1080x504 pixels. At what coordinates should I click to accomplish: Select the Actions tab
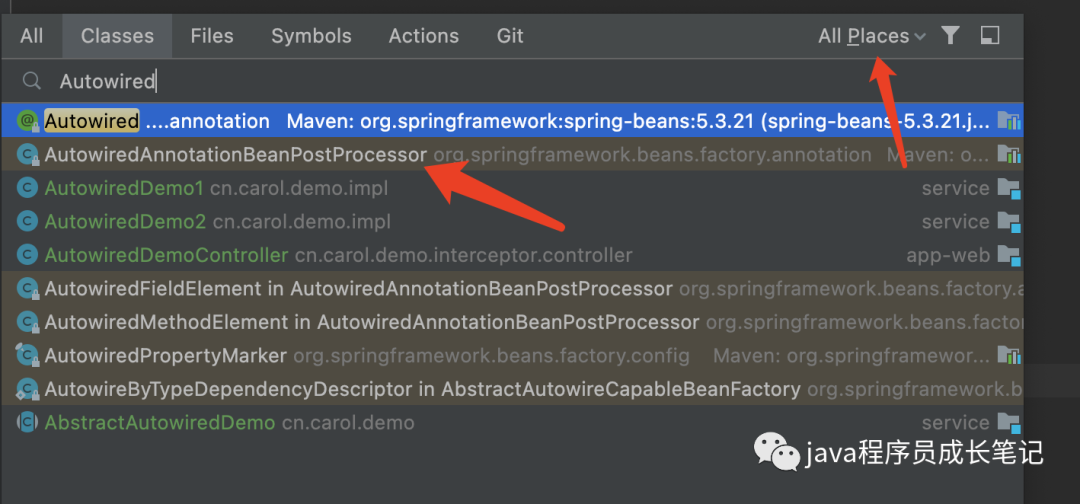424,36
